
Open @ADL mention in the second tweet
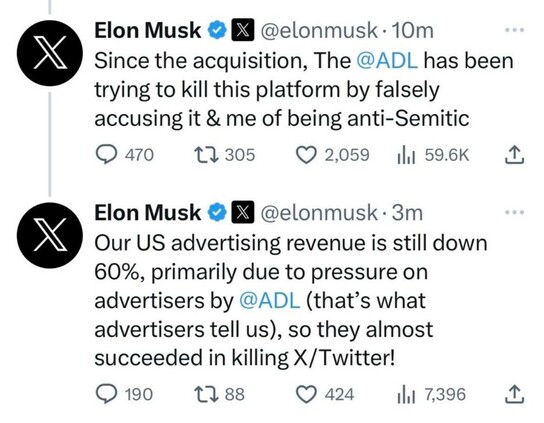point(270,300)
